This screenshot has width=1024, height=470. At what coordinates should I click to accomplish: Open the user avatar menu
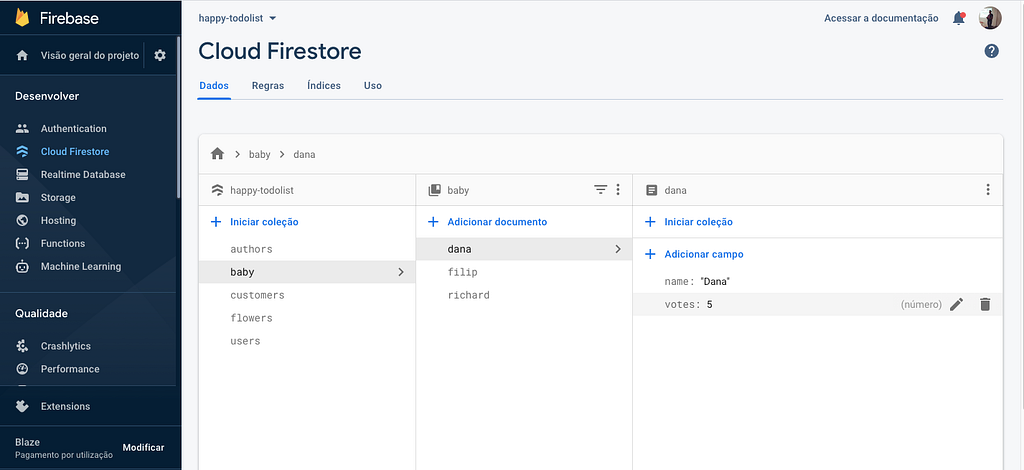click(x=990, y=18)
